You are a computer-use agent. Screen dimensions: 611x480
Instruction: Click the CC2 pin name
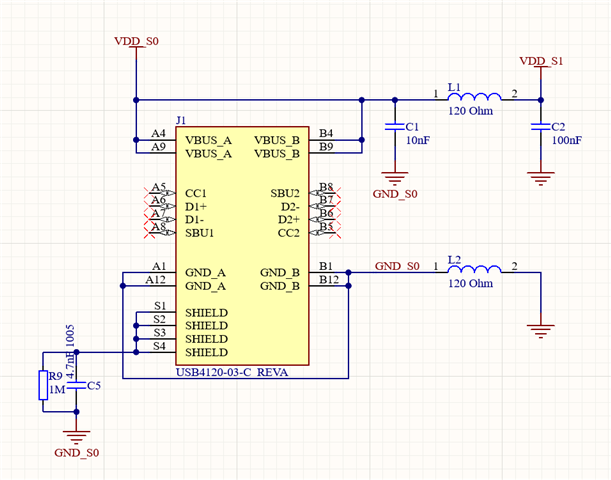(289, 233)
